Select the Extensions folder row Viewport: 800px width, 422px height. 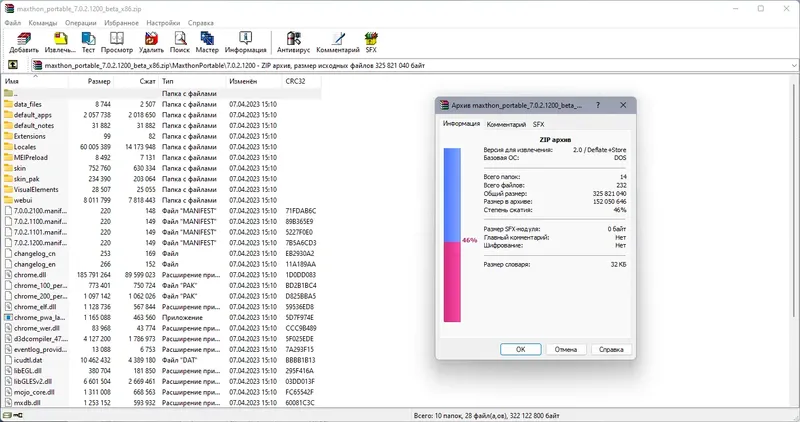pyautogui.click(x=161, y=136)
